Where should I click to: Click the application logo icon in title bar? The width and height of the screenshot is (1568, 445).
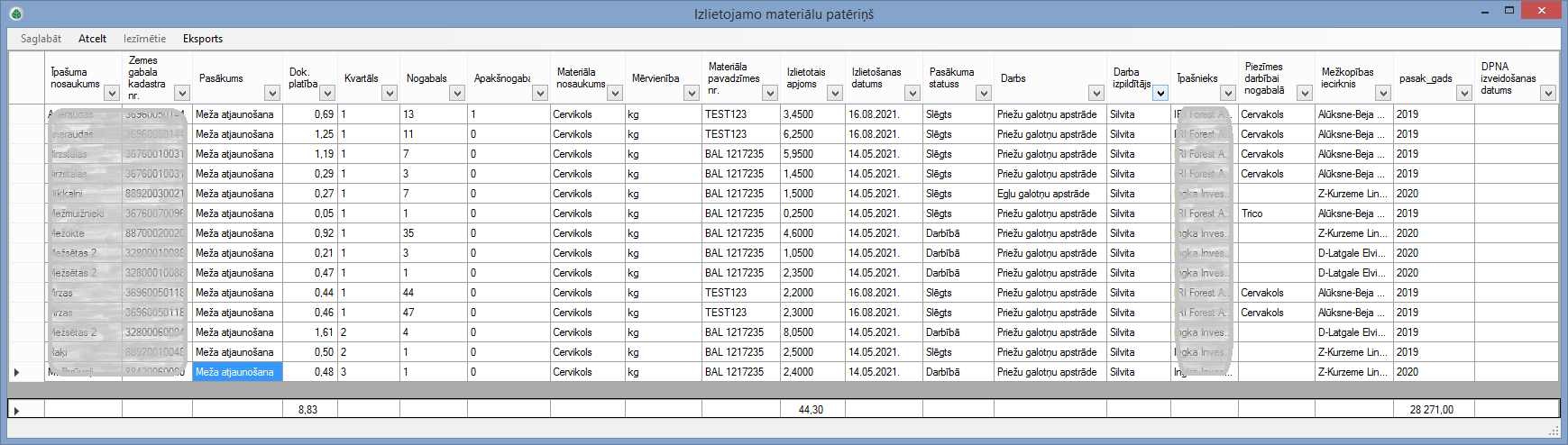15,14
